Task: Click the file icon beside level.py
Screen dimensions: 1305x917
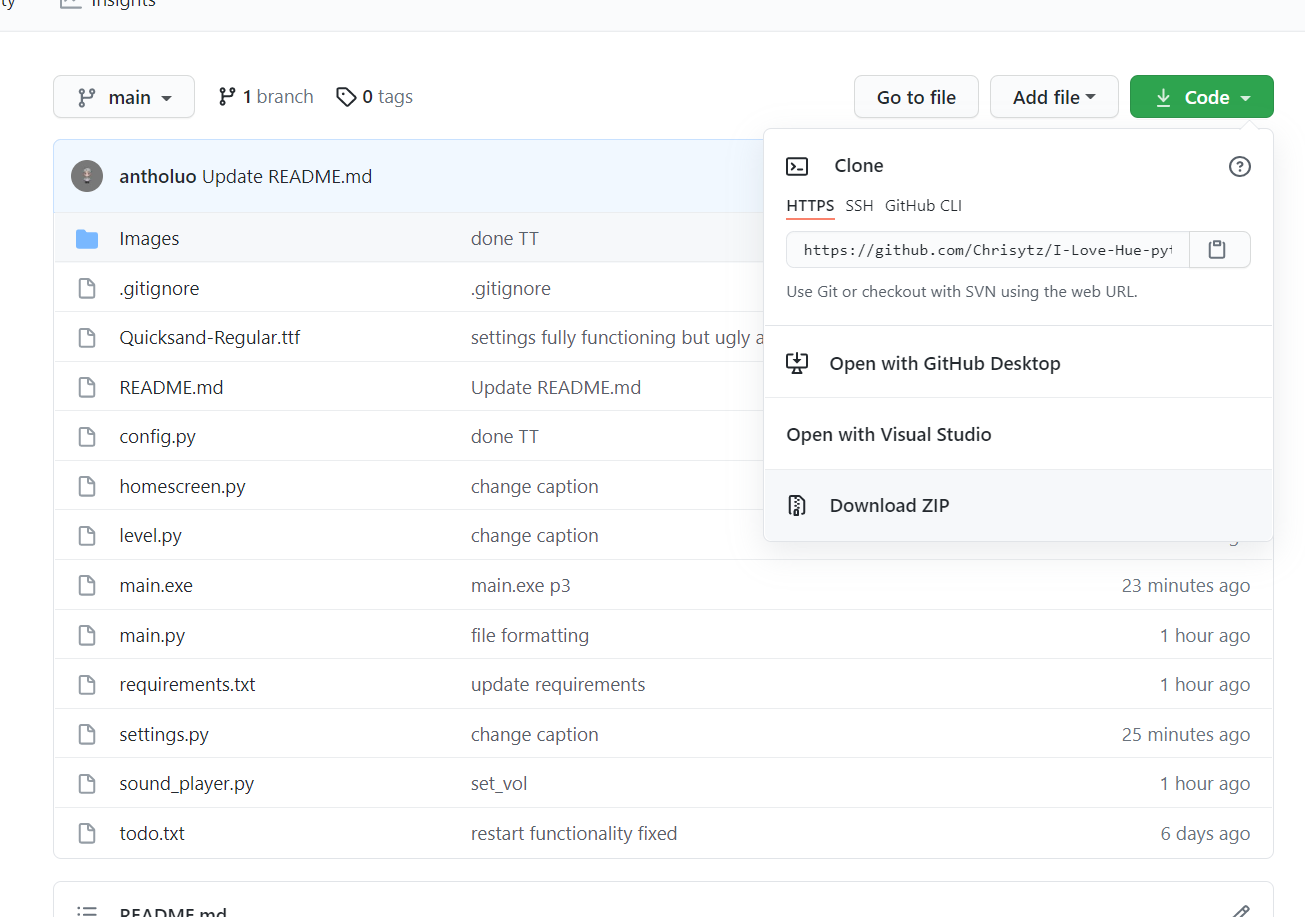Action: [87, 536]
